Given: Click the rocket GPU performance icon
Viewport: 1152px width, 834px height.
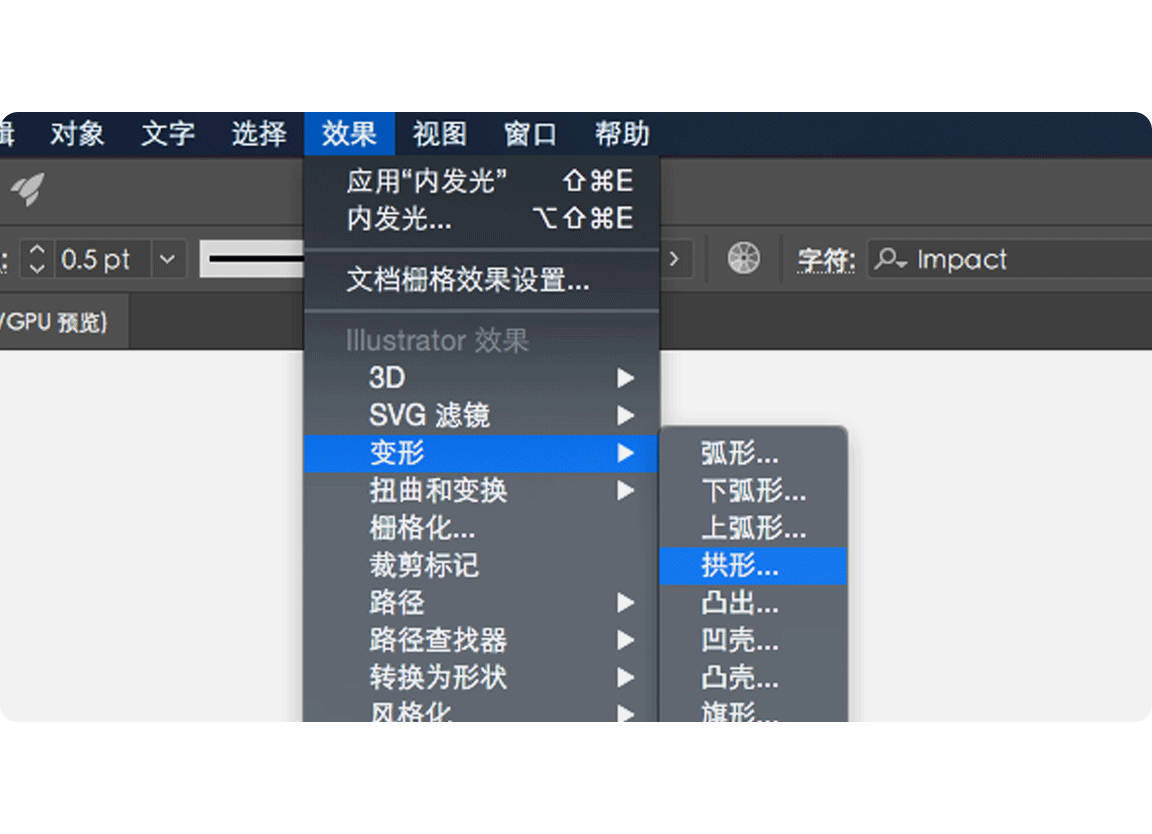Looking at the screenshot, I should click(28, 189).
